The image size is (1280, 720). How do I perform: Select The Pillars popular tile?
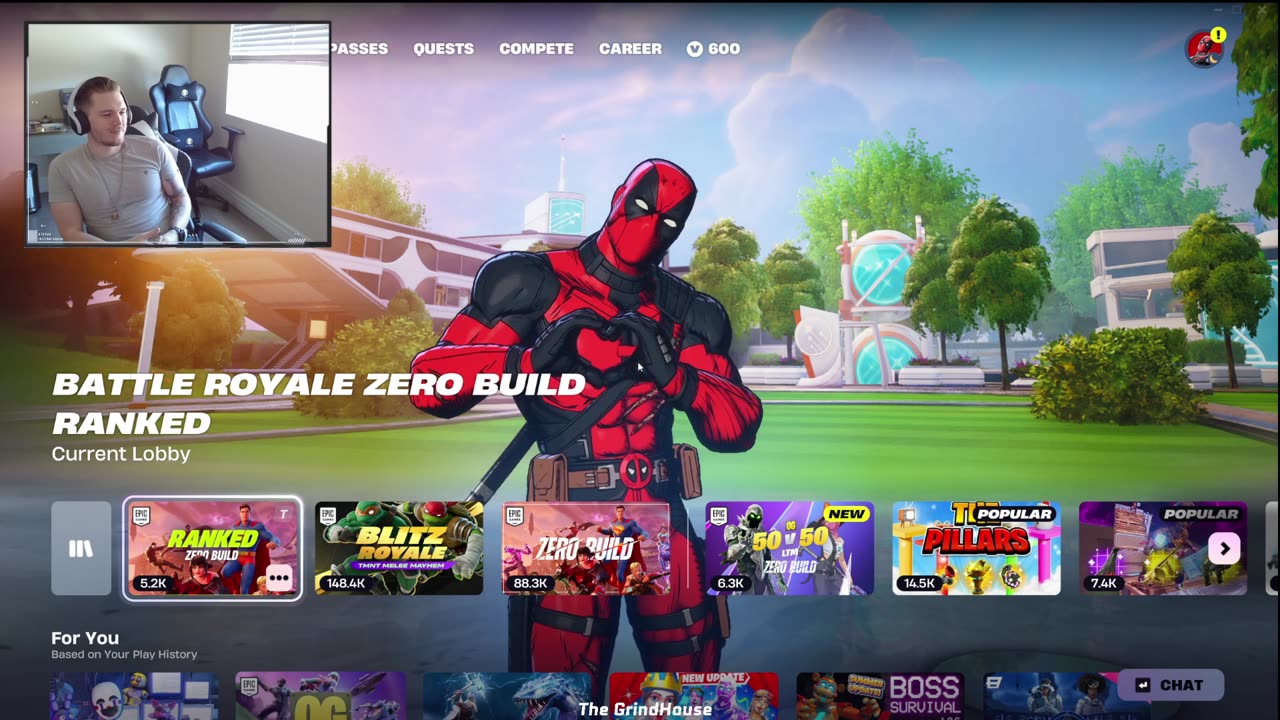pos(976,548)
